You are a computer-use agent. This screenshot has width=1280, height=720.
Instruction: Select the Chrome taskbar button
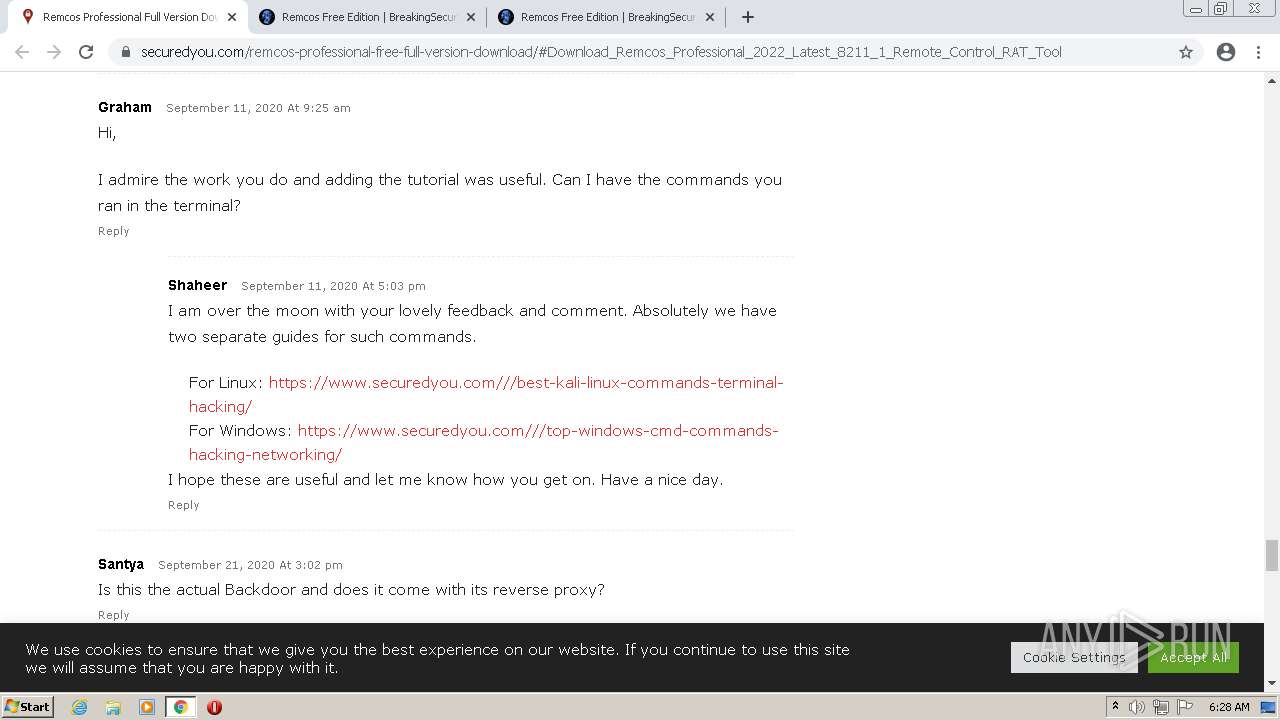click(x=180, y=707)
